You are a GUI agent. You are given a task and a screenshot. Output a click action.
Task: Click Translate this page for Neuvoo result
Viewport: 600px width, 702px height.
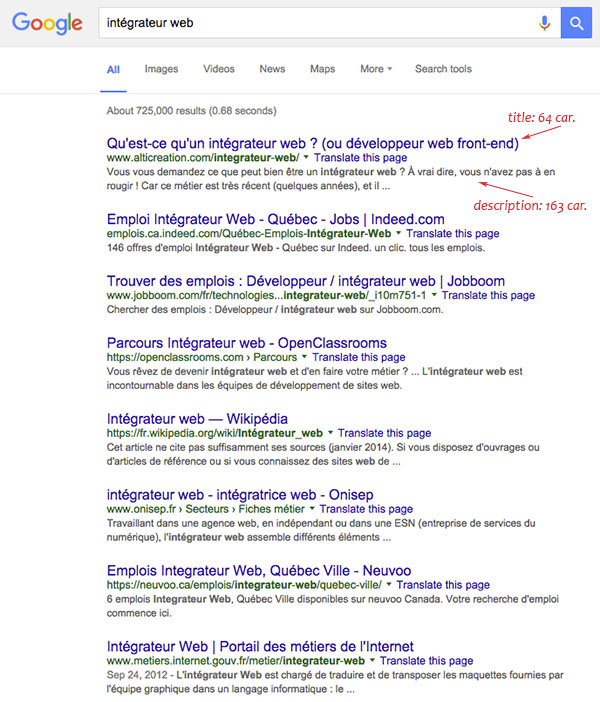pos(441,583)
